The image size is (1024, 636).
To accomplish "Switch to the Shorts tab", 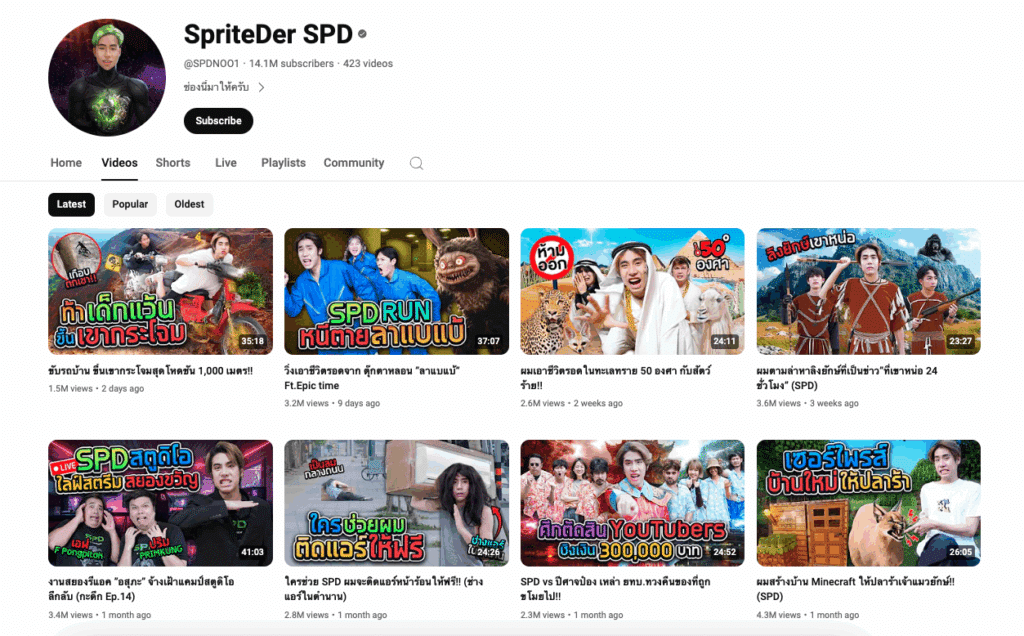I will (x=173, y=163).
